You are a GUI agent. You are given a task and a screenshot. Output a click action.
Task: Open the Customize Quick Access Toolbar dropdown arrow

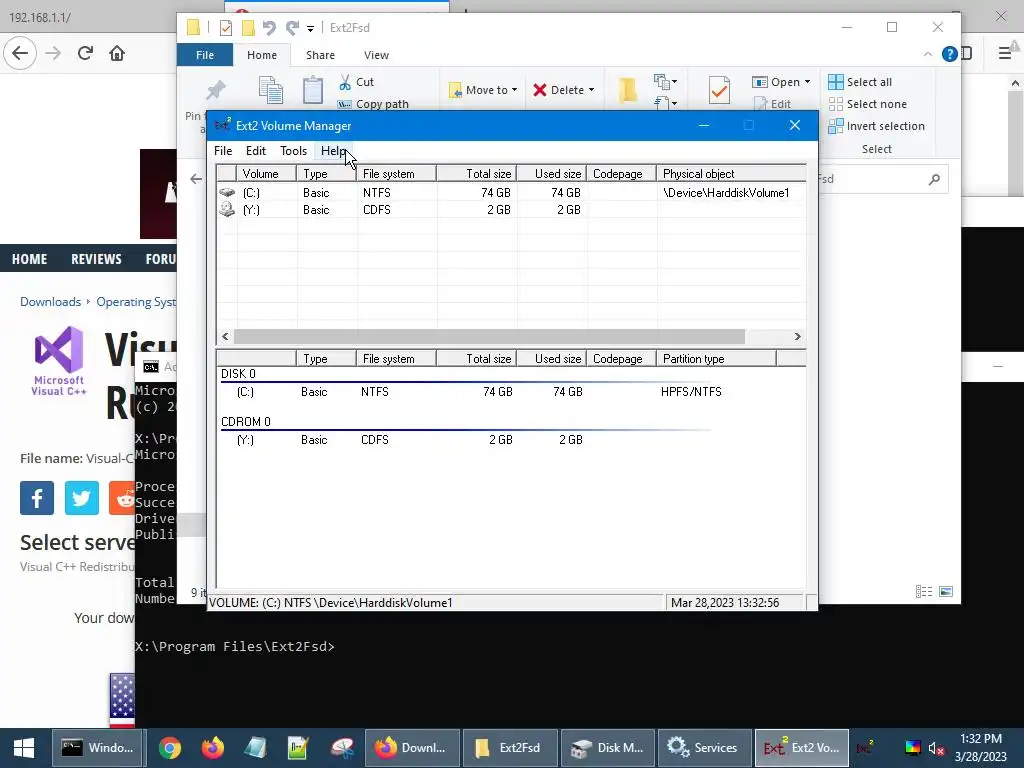pos(310,28)
